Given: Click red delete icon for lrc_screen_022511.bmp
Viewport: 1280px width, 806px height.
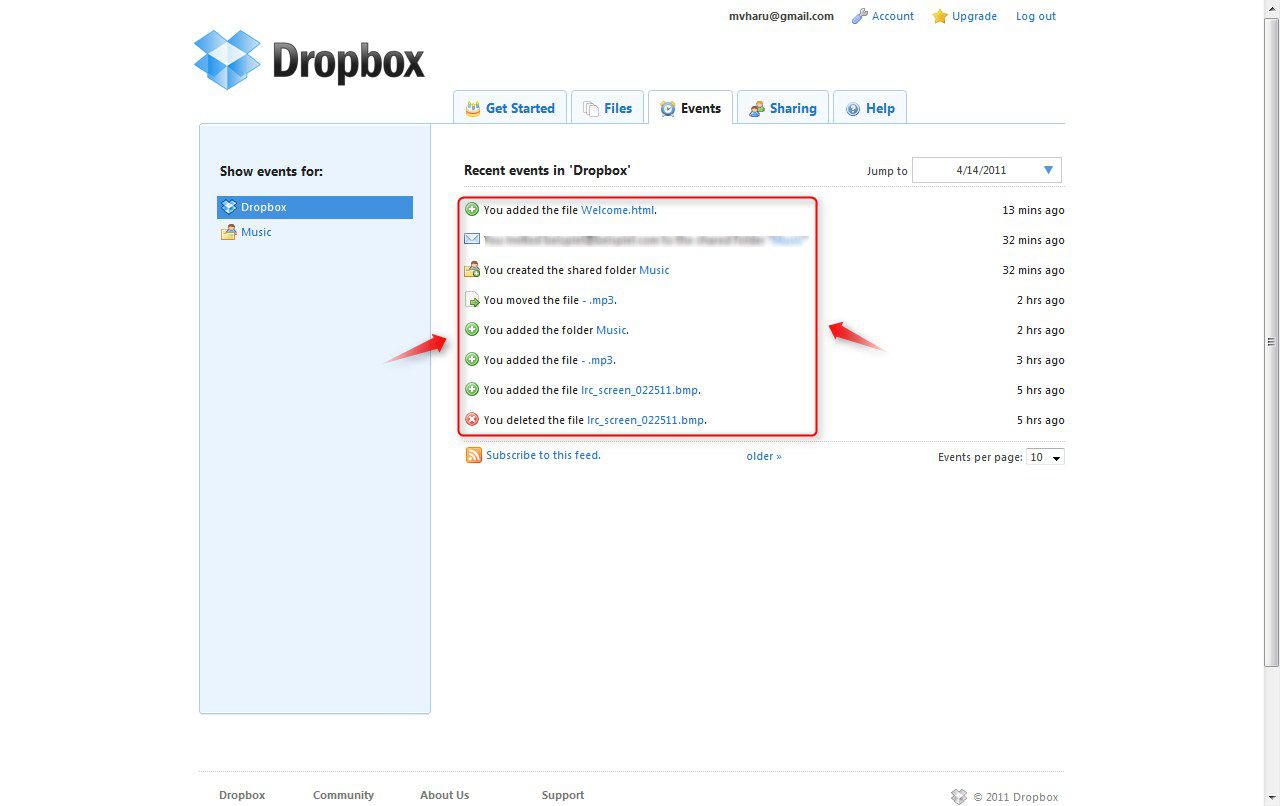Looking at the screenshot, I should [x=472, y=419].
